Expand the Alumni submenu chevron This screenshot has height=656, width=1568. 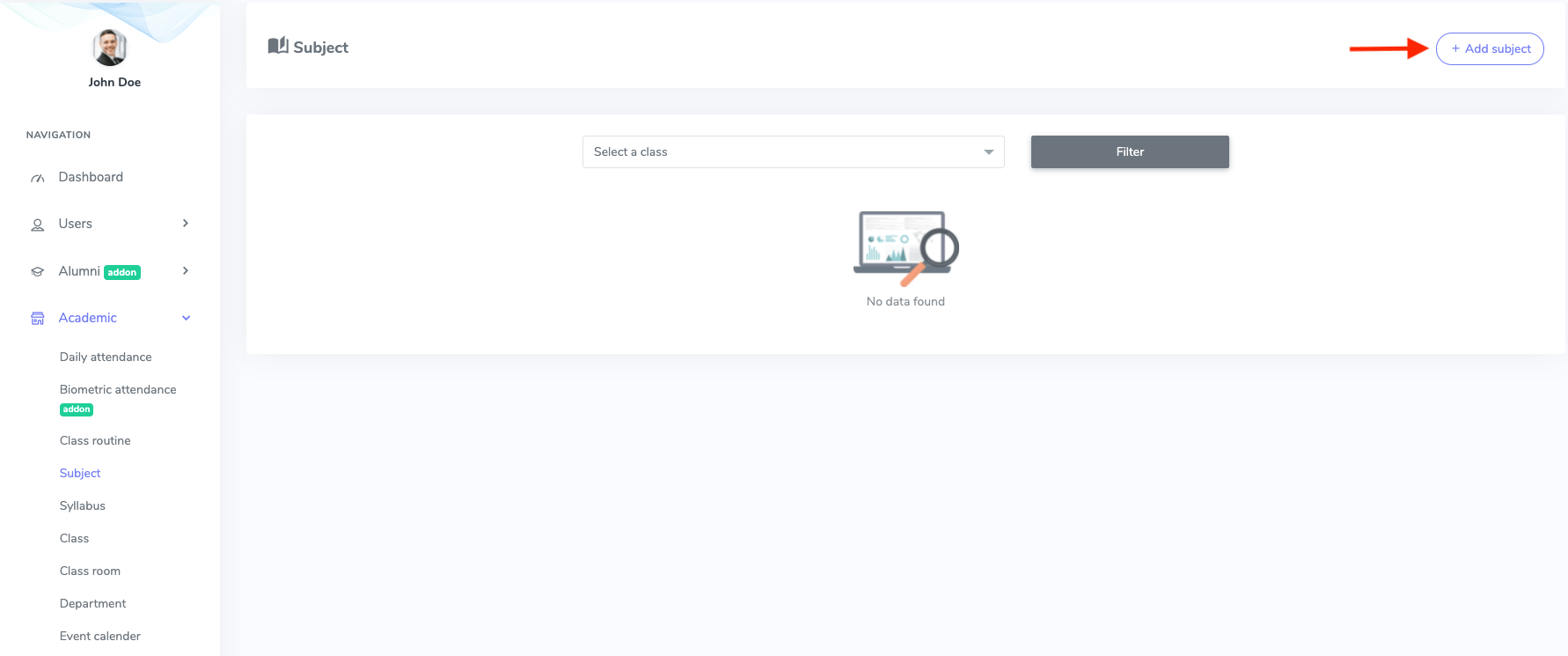186,271
